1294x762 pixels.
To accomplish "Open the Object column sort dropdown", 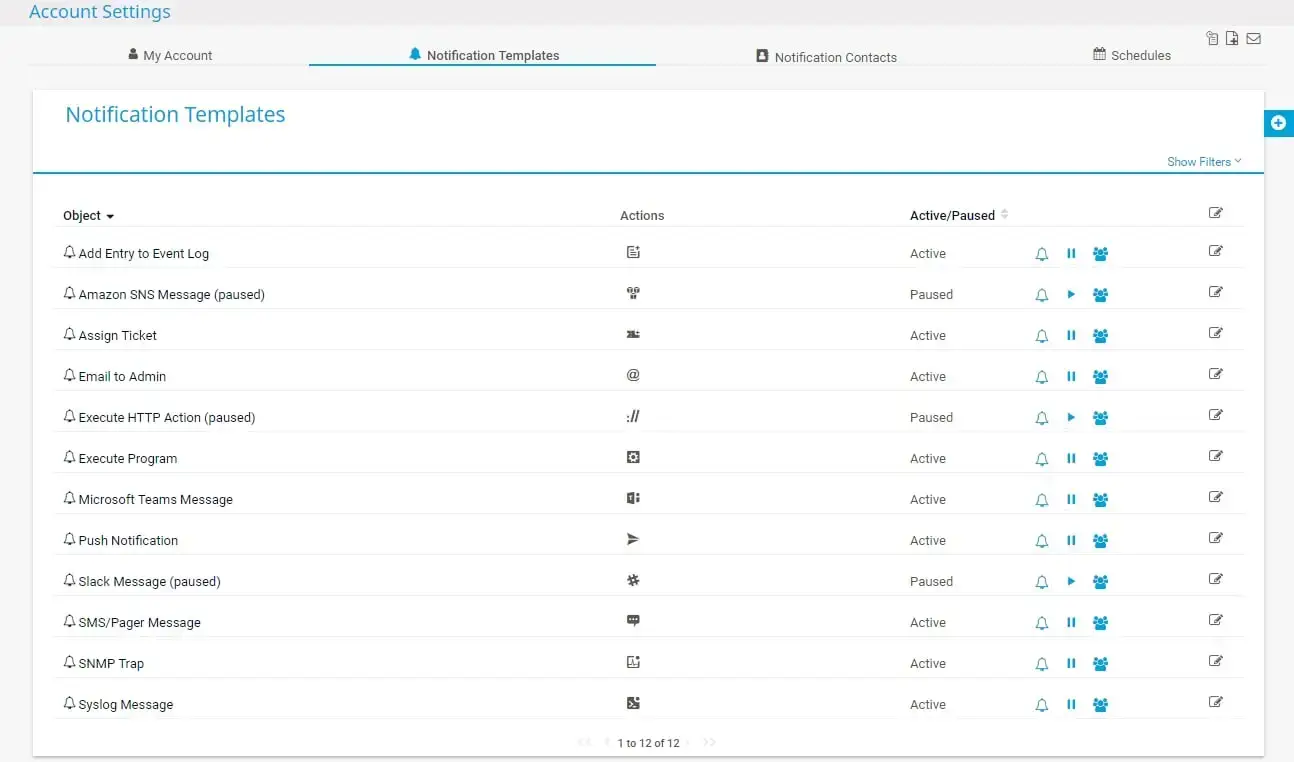I will pyautogui.click(x=109, y=216).
